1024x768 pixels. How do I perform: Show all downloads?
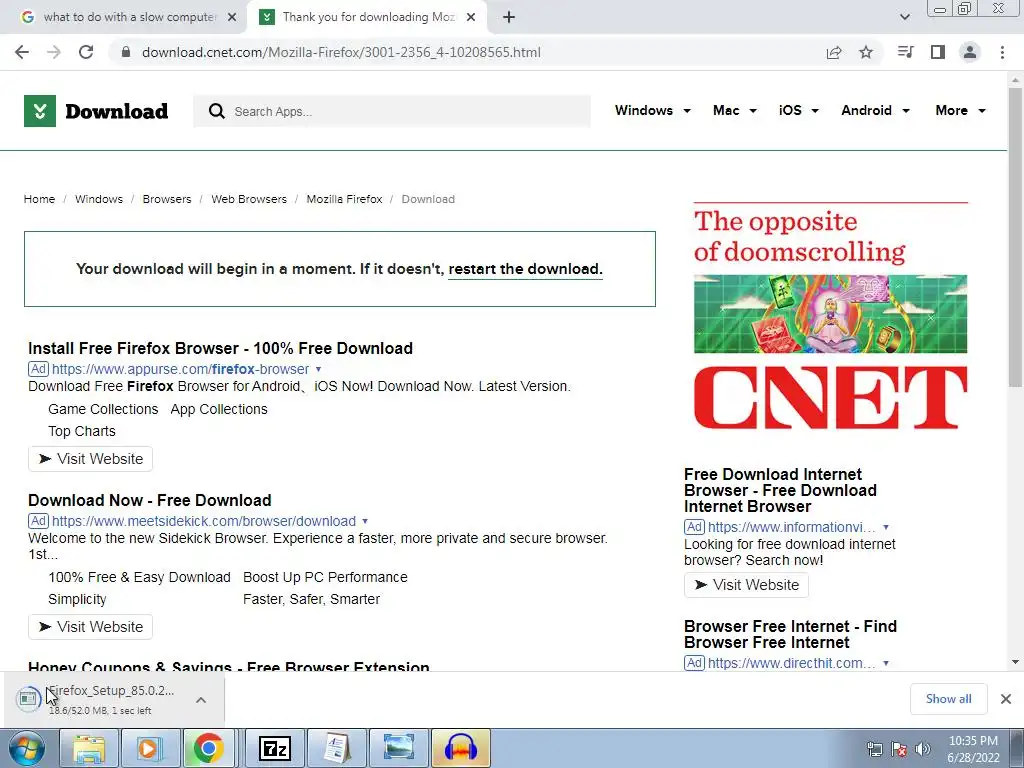948,699
